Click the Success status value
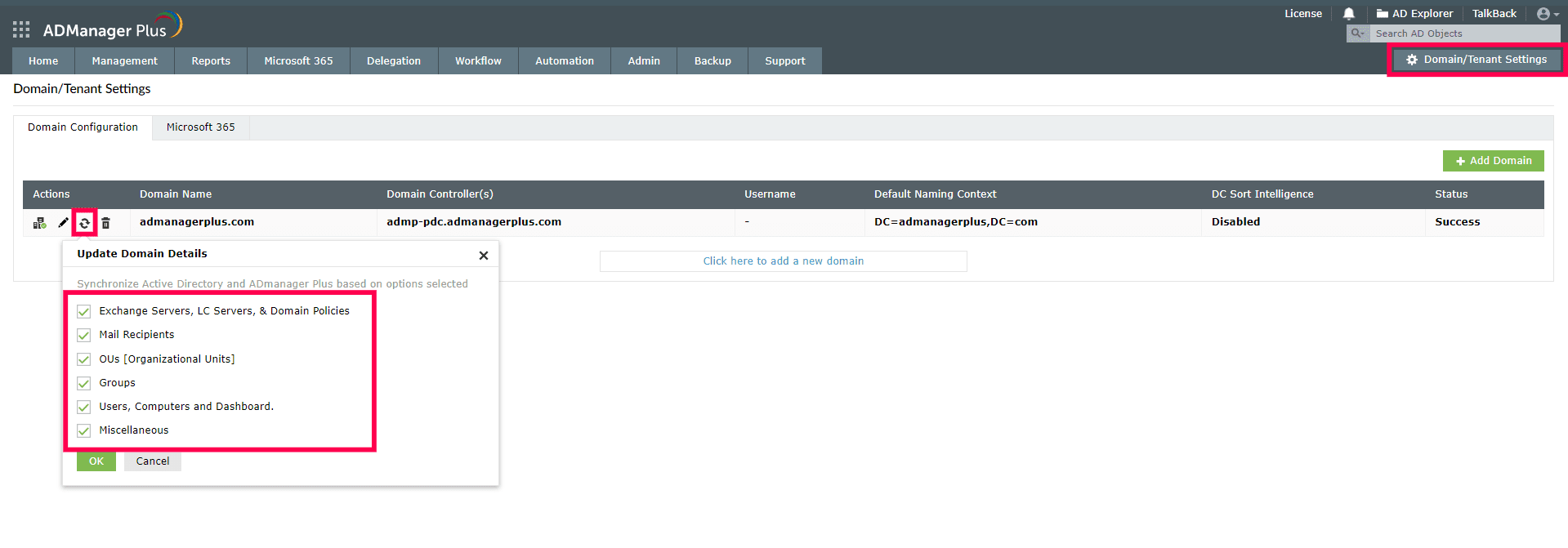Screen dimensions: 1568x548 tap(1457, 222)
